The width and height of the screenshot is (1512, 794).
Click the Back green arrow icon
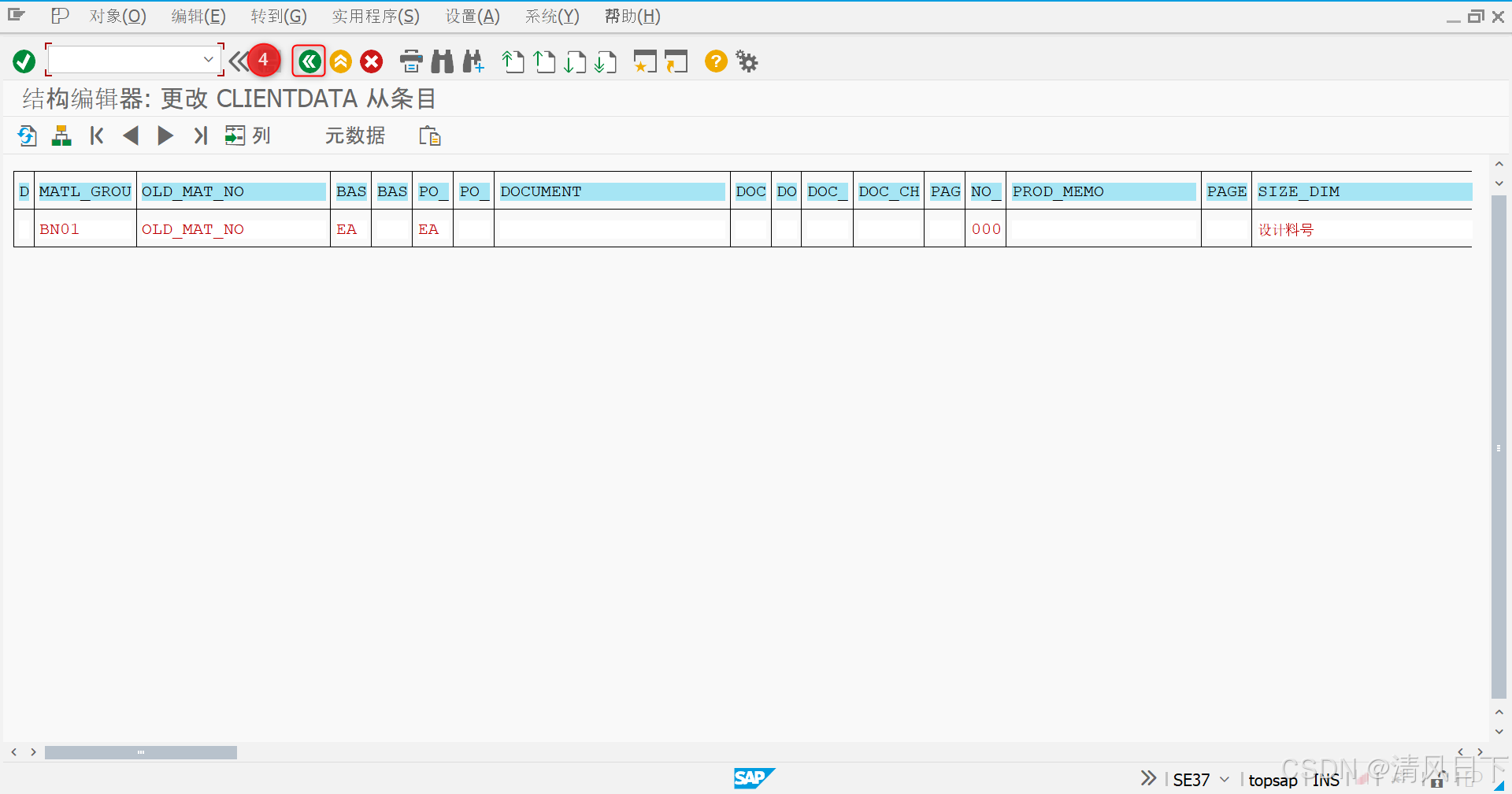click(x=308, y=61)
